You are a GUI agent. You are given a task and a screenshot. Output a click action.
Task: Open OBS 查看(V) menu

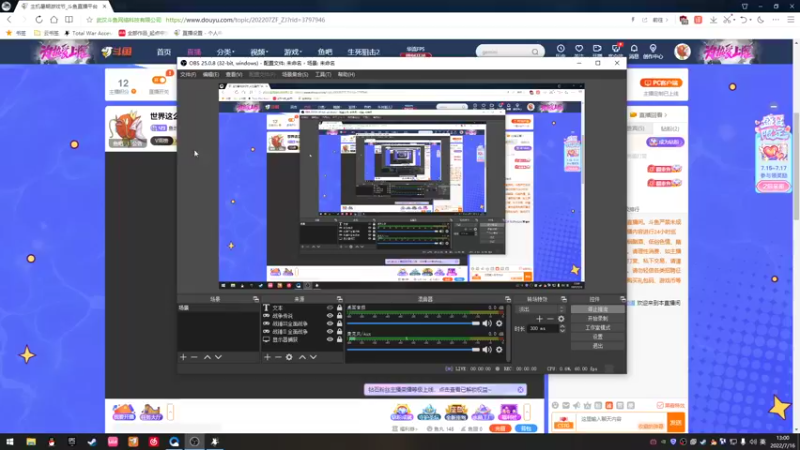(x=234, y=74)
